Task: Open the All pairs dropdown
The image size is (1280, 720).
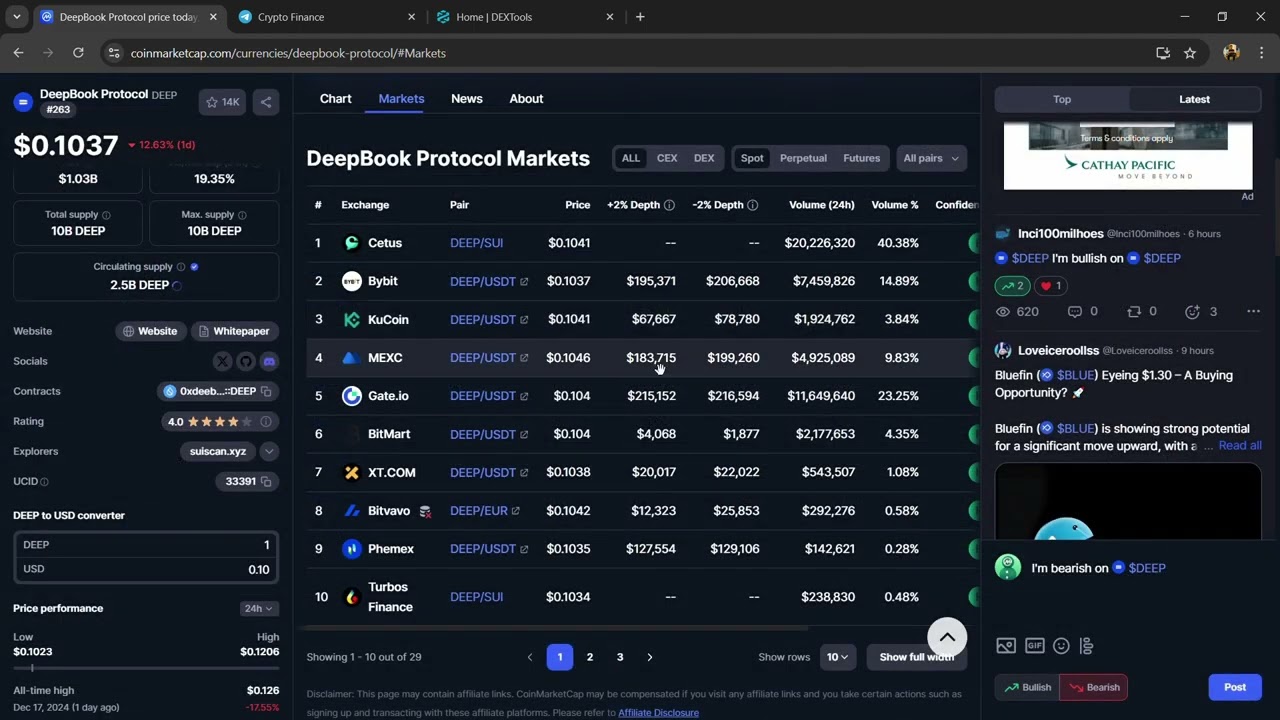Action: 931,158
